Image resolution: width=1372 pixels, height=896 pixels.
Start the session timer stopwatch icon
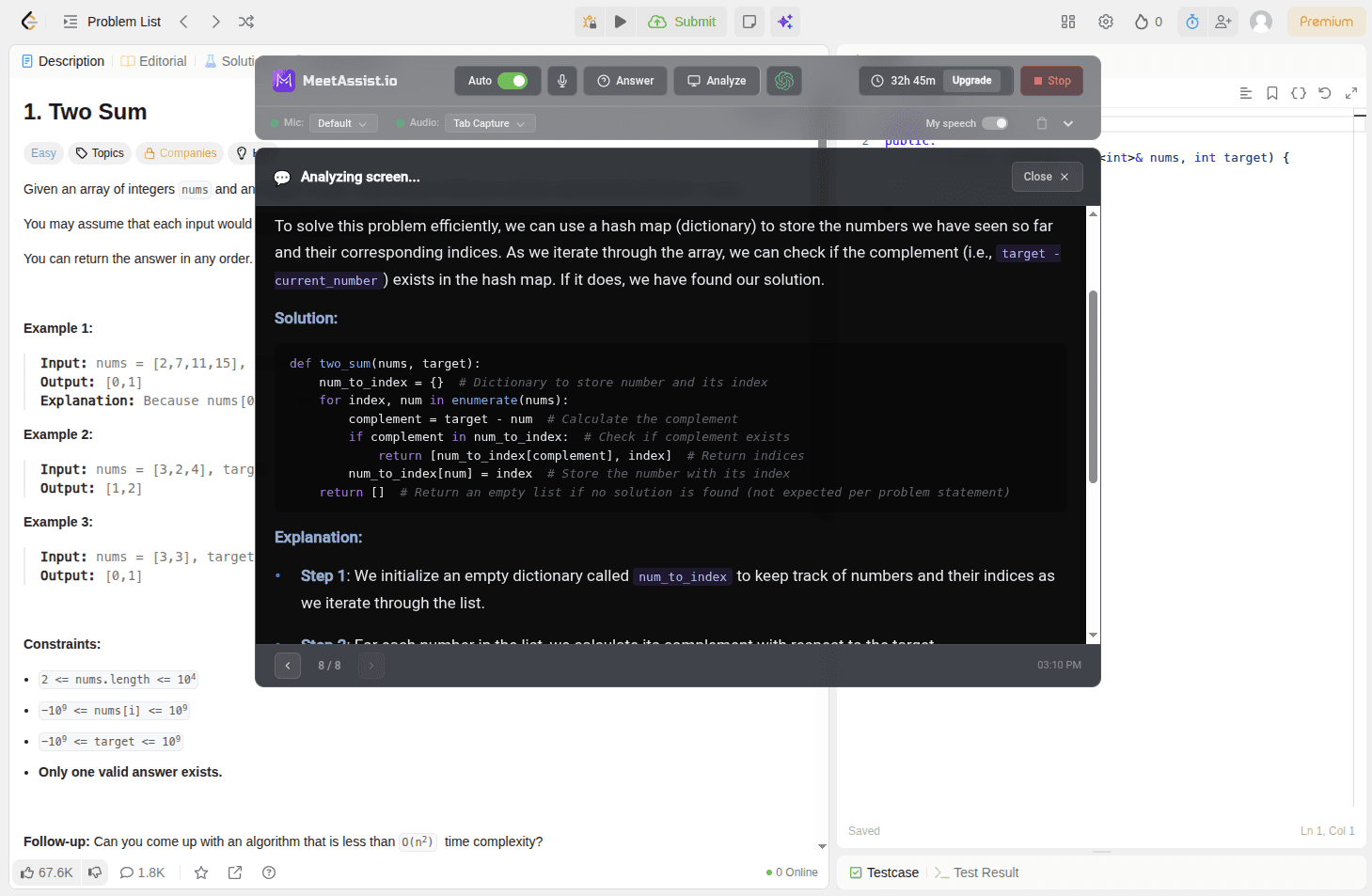click(x=1191, y=21)
